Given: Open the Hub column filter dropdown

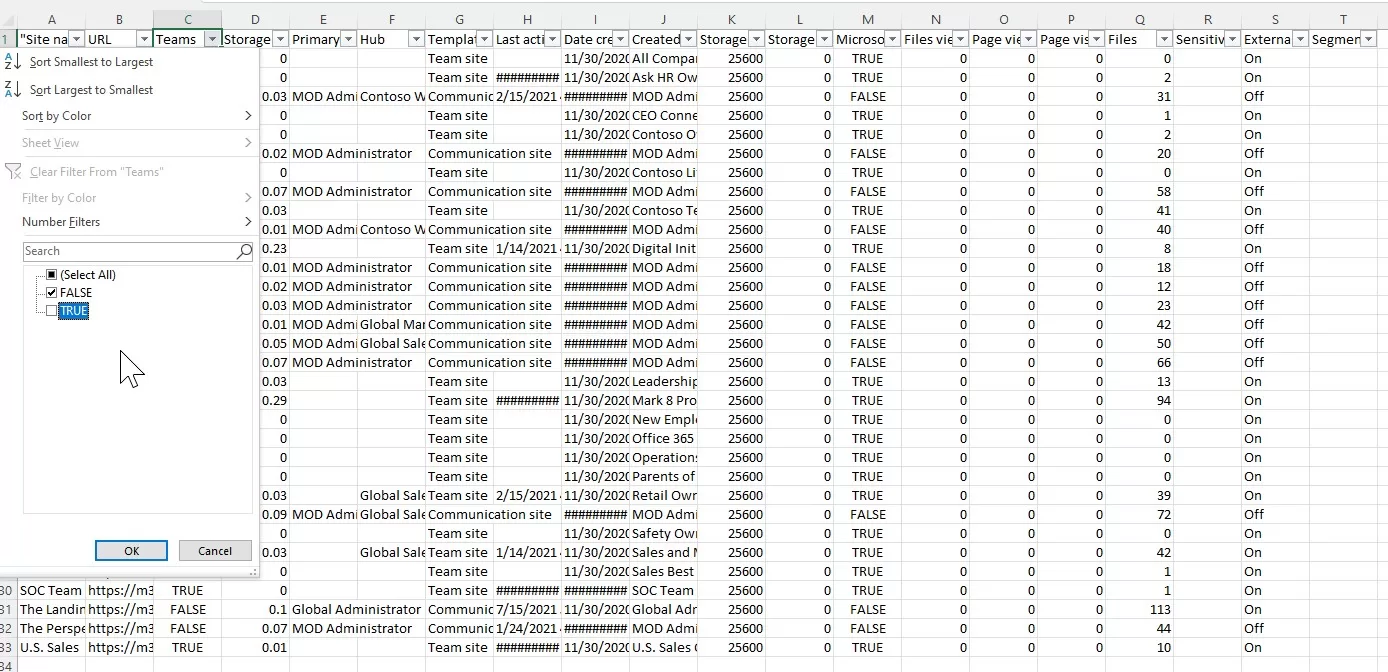Looking at the screenshot, I should point(416,39).
